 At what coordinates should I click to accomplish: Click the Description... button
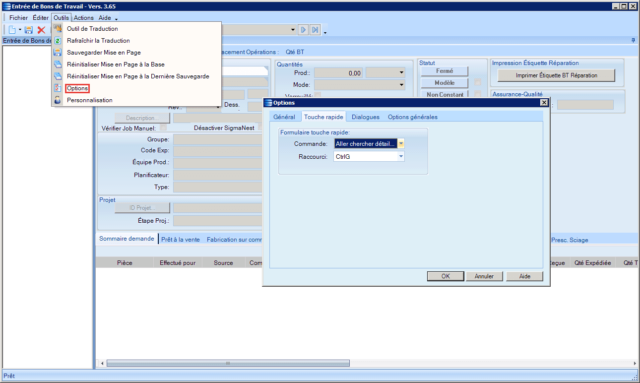tap(142, 118)
